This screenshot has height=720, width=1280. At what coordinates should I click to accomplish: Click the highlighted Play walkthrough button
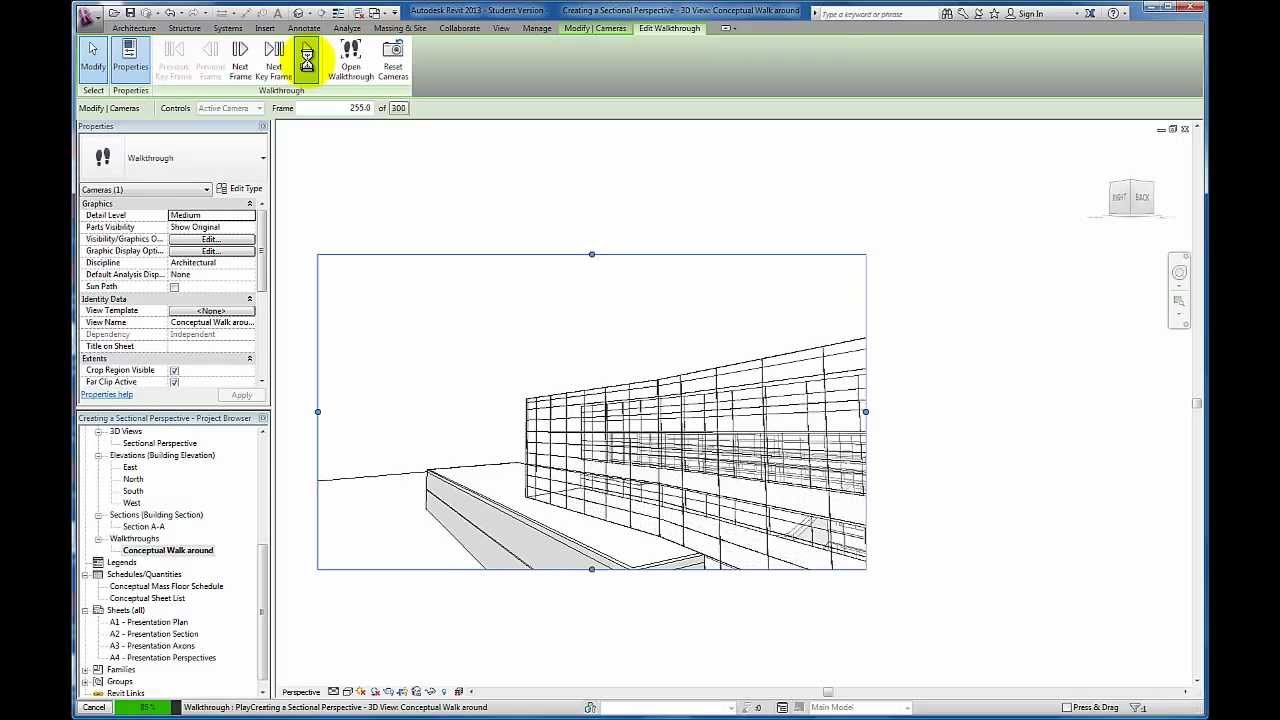[307, 62]
